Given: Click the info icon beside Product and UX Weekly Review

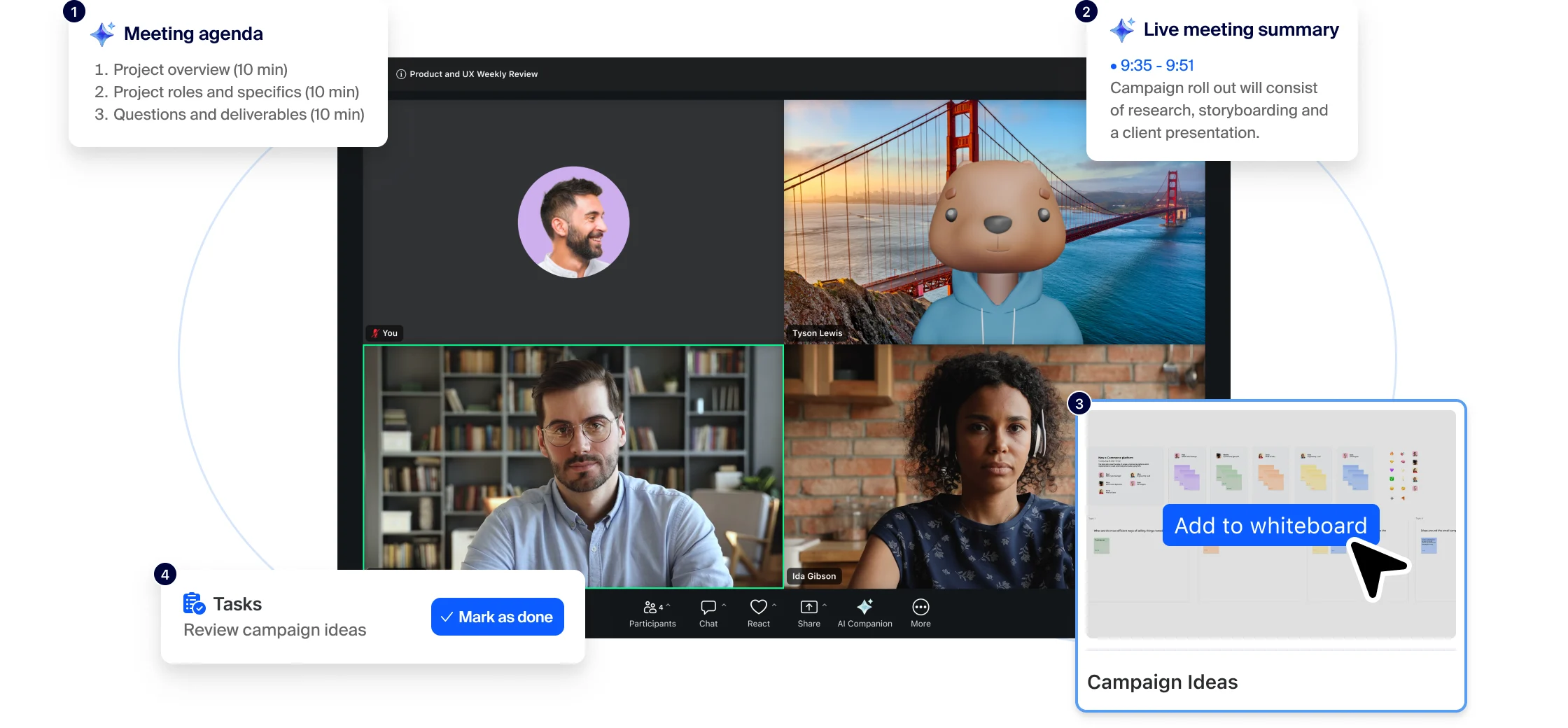Looking at the screenshot, I should pos(400,73).
